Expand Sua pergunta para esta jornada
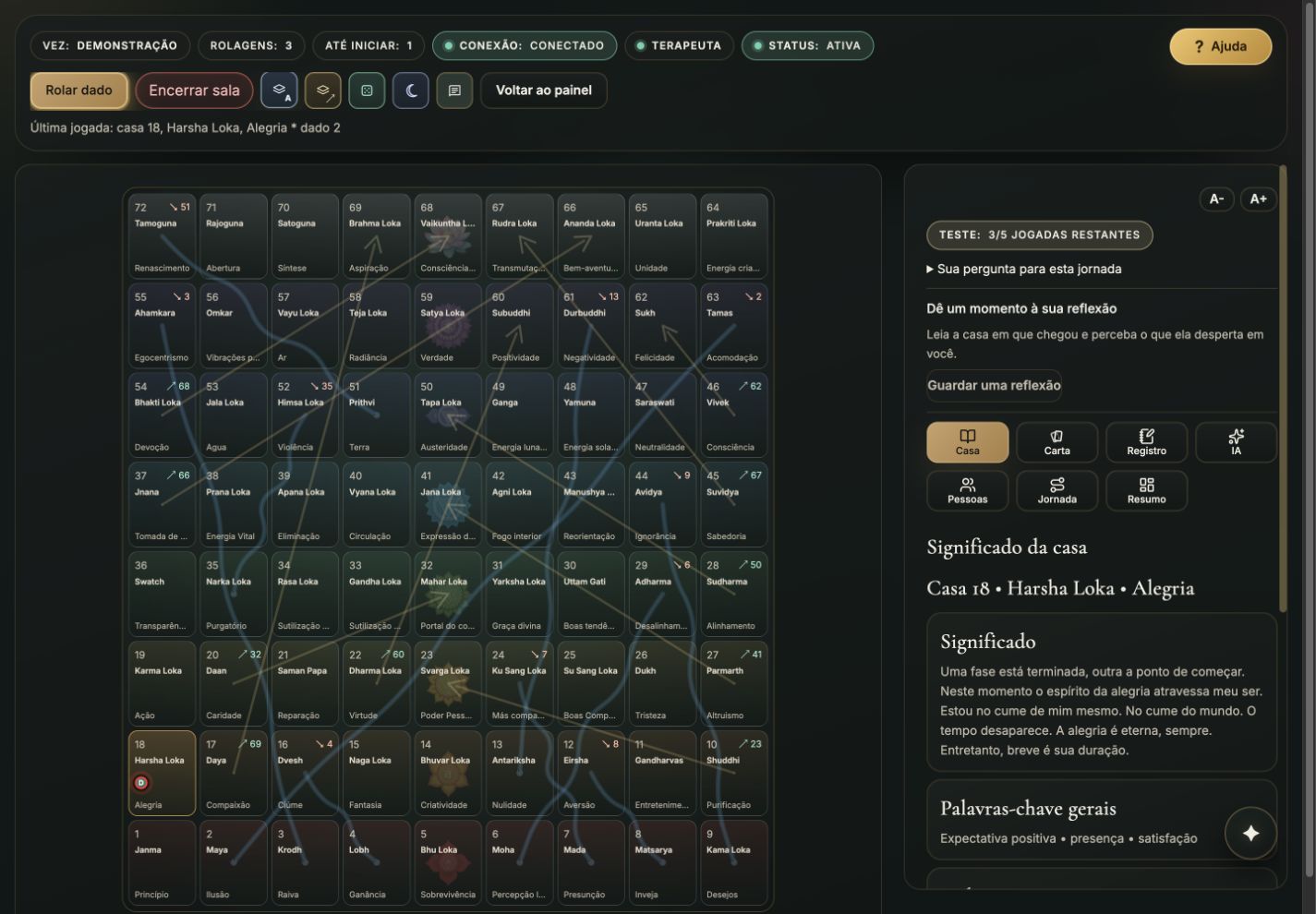The image size is (1316, 914). coord(1024,269)
